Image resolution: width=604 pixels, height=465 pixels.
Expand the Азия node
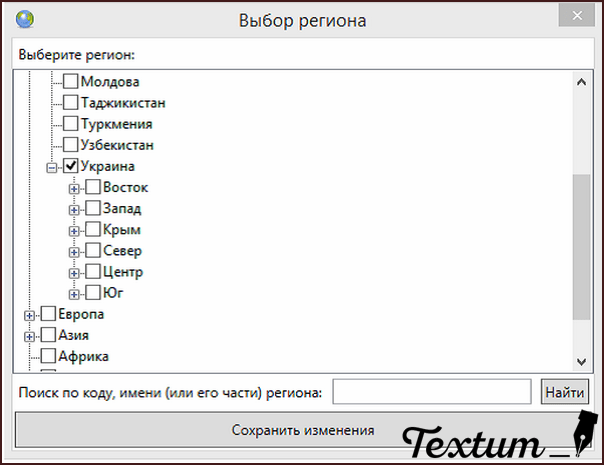pos(29,337)
